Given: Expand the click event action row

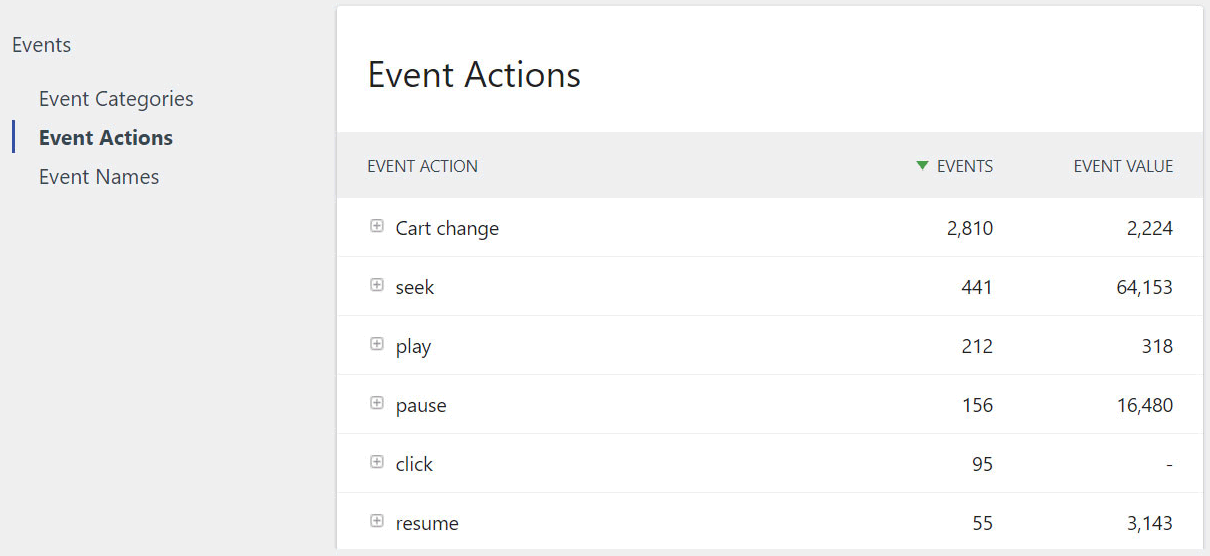Looking at the screenshot, I should click(377, 463).
